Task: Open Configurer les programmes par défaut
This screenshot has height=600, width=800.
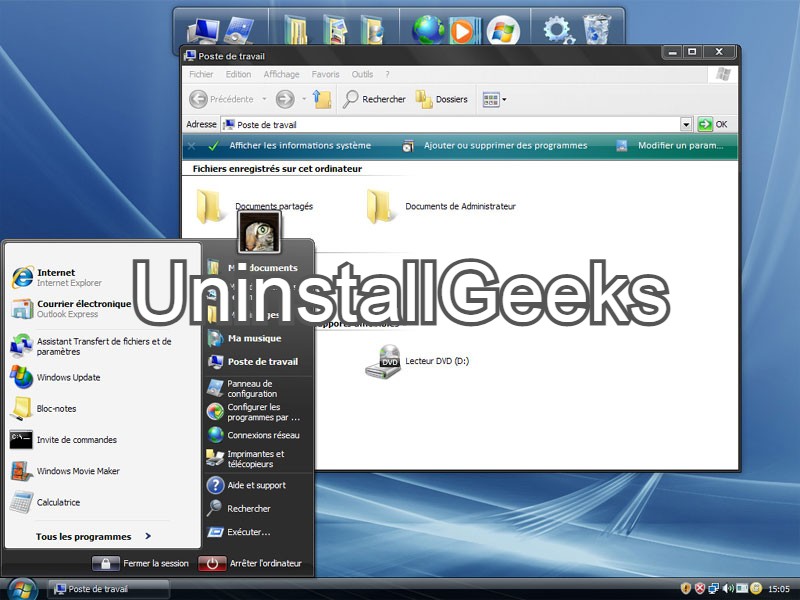Action: coord(254,412)
